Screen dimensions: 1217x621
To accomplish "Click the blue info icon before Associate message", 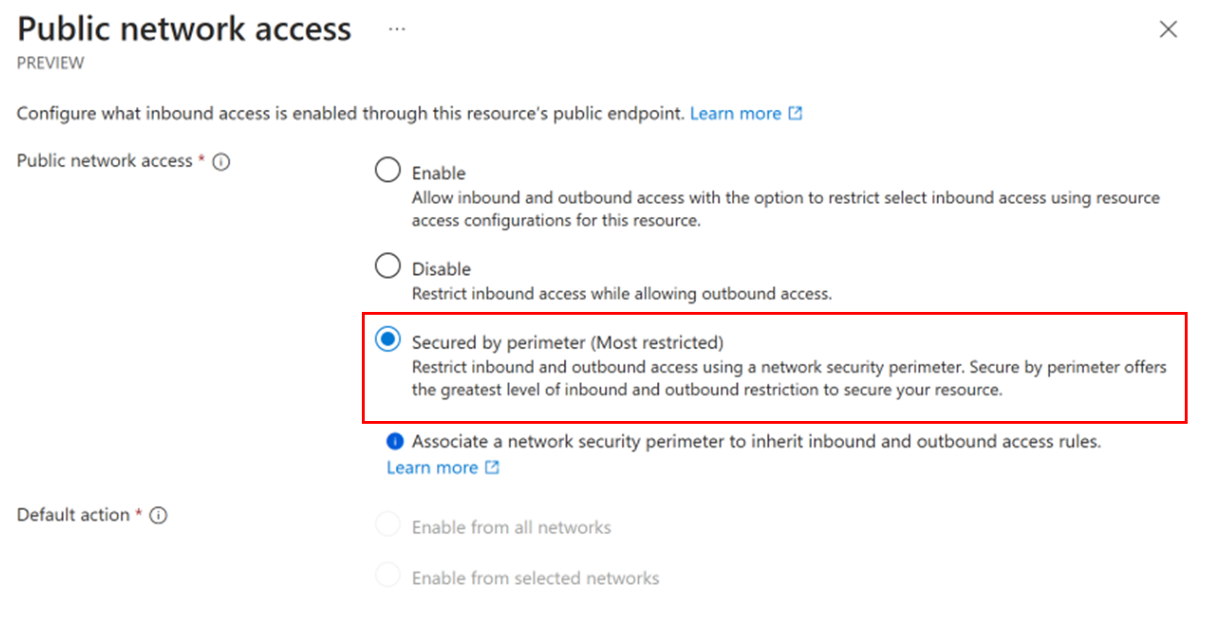I will 395,442.
